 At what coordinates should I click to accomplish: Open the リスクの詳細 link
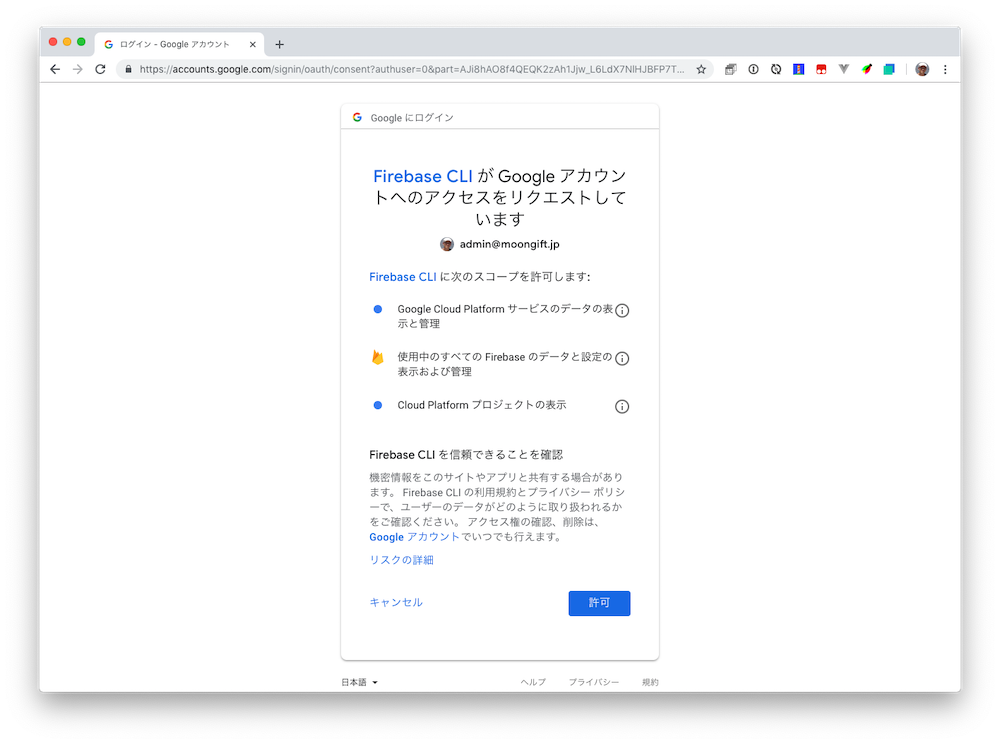[402, 560]
